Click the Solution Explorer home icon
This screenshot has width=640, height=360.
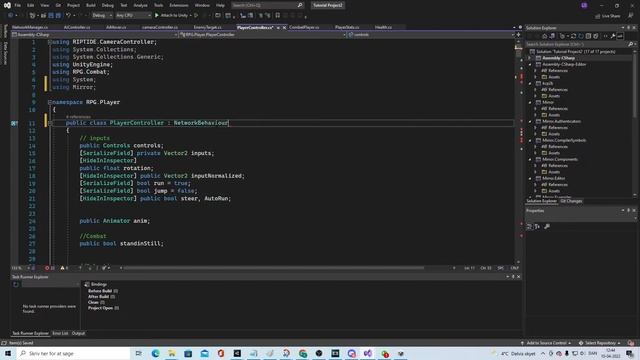pyautogui.click(x=544, y=36)
